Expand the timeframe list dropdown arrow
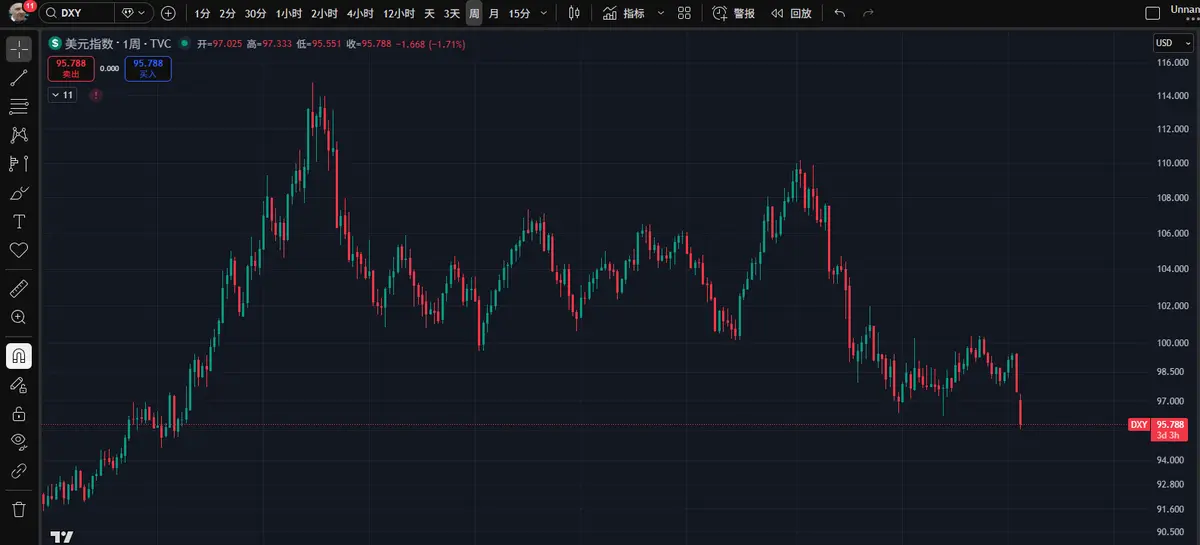 pyautogui.click(x=543, y=13)
